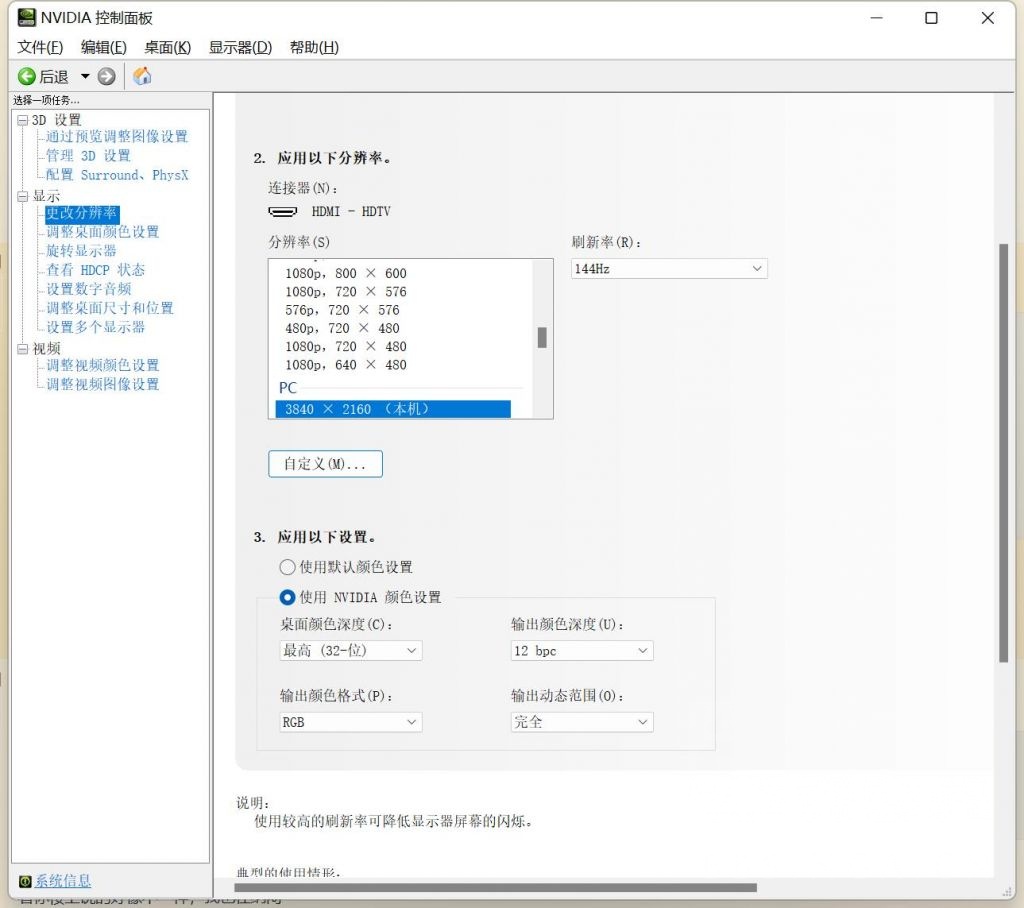Select the 使用 NVIDIA 颜色设置 radio button
The image size is (1024, 908).
(287, 597)
